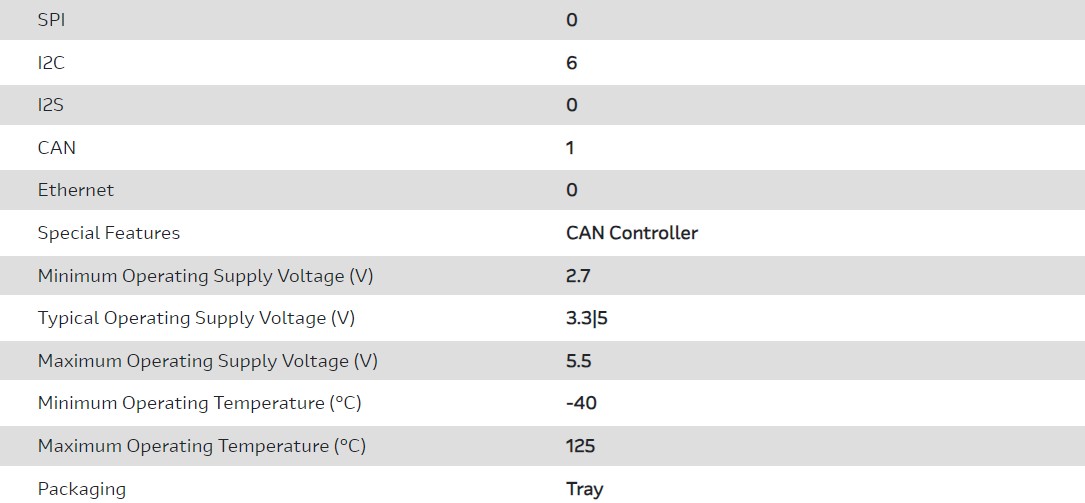Click the 125 temperature value
Viewport: 1085px width, 503px height.
(581, 446)
